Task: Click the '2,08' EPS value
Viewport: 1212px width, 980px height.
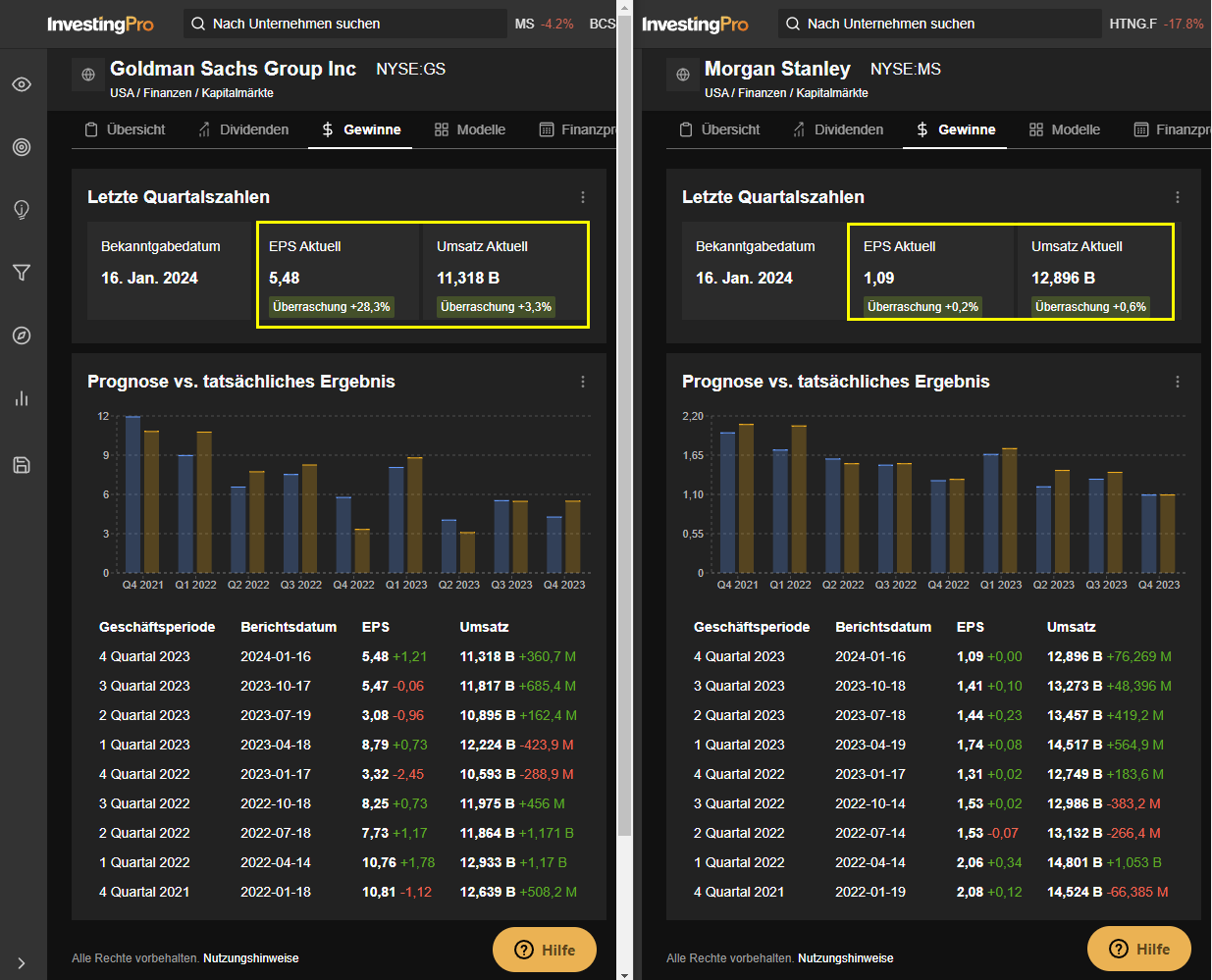Action: (x=970, y=892)
